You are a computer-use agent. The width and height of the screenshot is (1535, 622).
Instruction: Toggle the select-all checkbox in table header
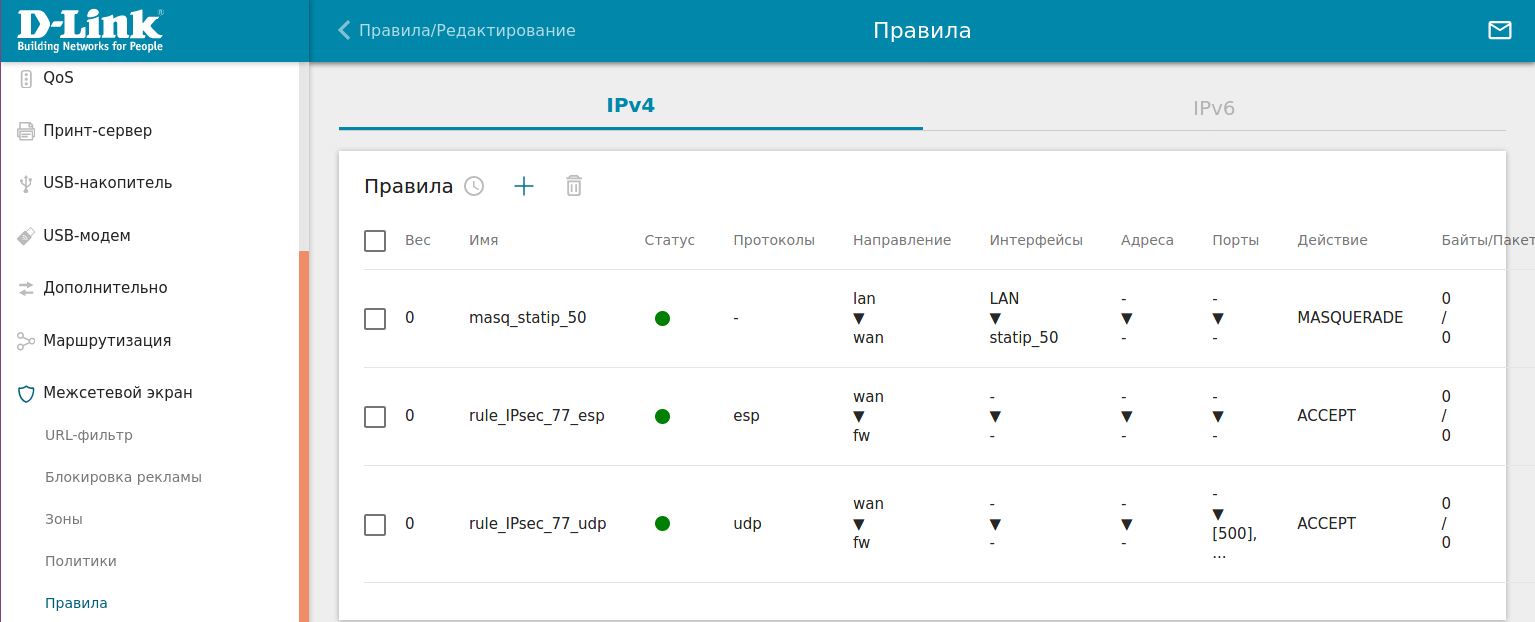point(375,241)
